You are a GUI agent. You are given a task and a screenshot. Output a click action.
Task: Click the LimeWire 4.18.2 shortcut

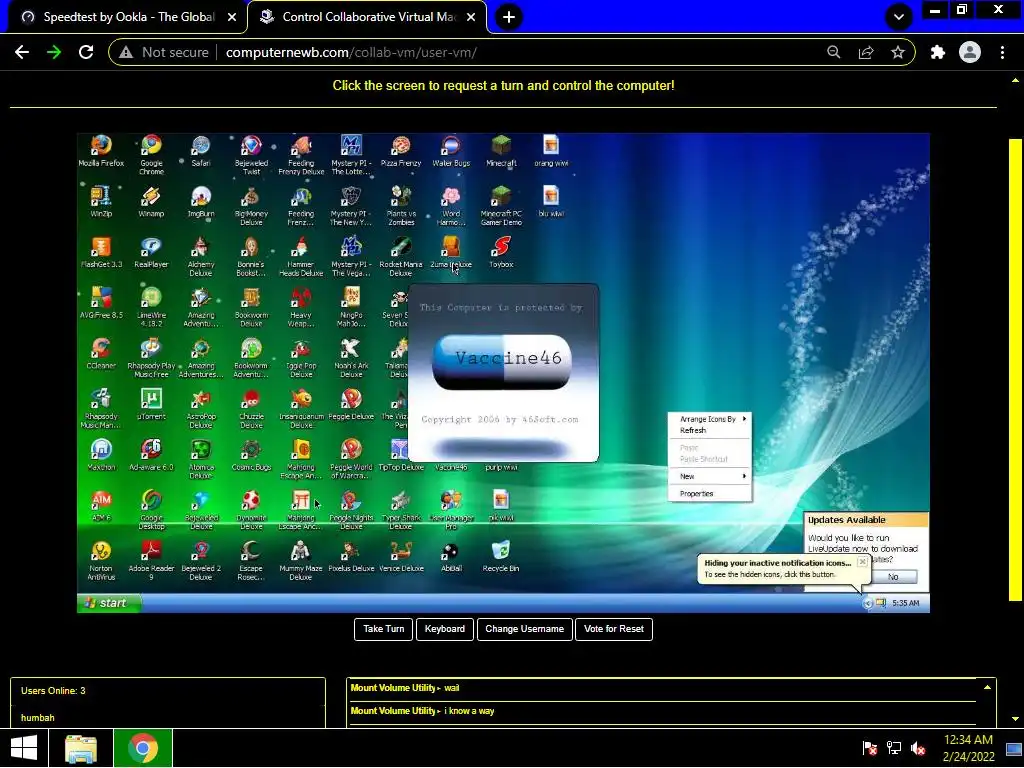pyautogui.click(x=151, y=306)
